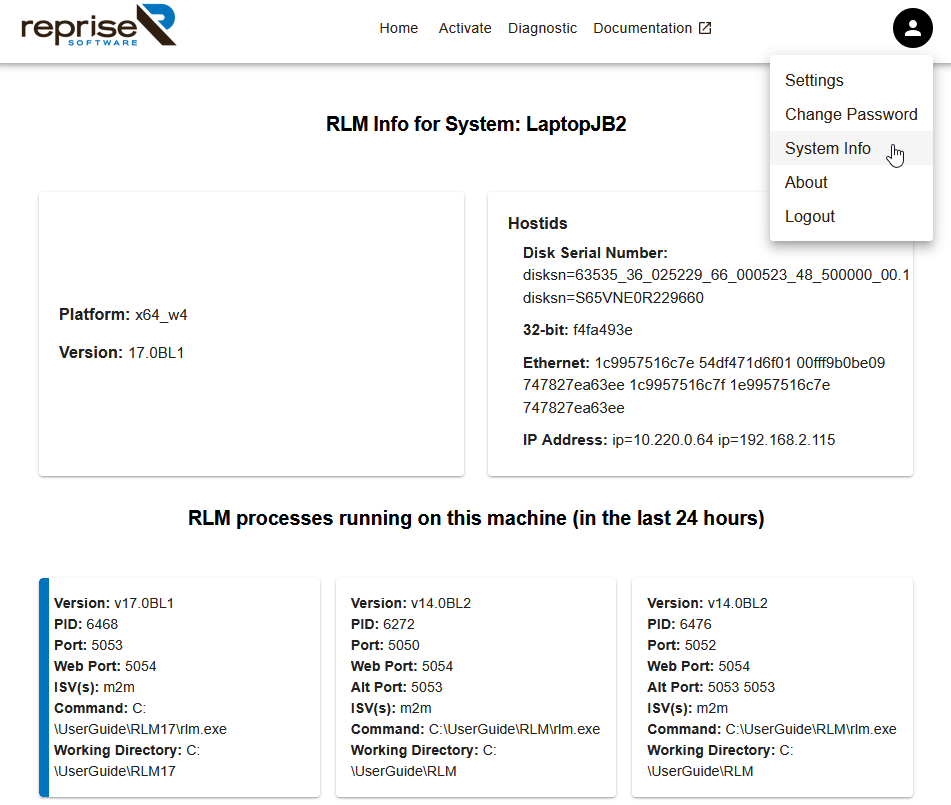Select System Info menu entry
Screen dimensions: 951x805
coord(827,148)
